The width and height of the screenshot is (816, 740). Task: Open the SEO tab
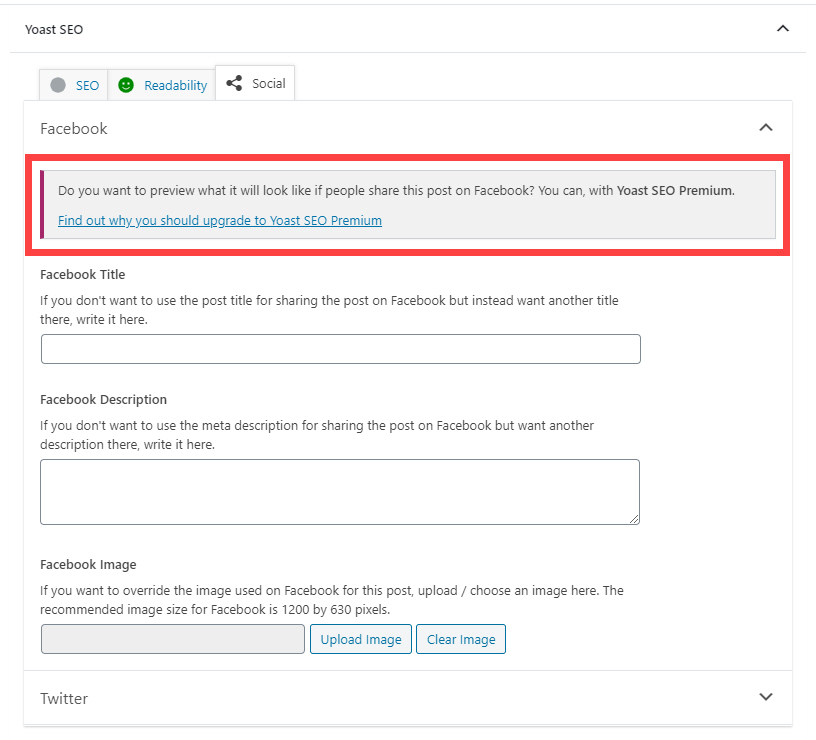click(x=74, y=85)
